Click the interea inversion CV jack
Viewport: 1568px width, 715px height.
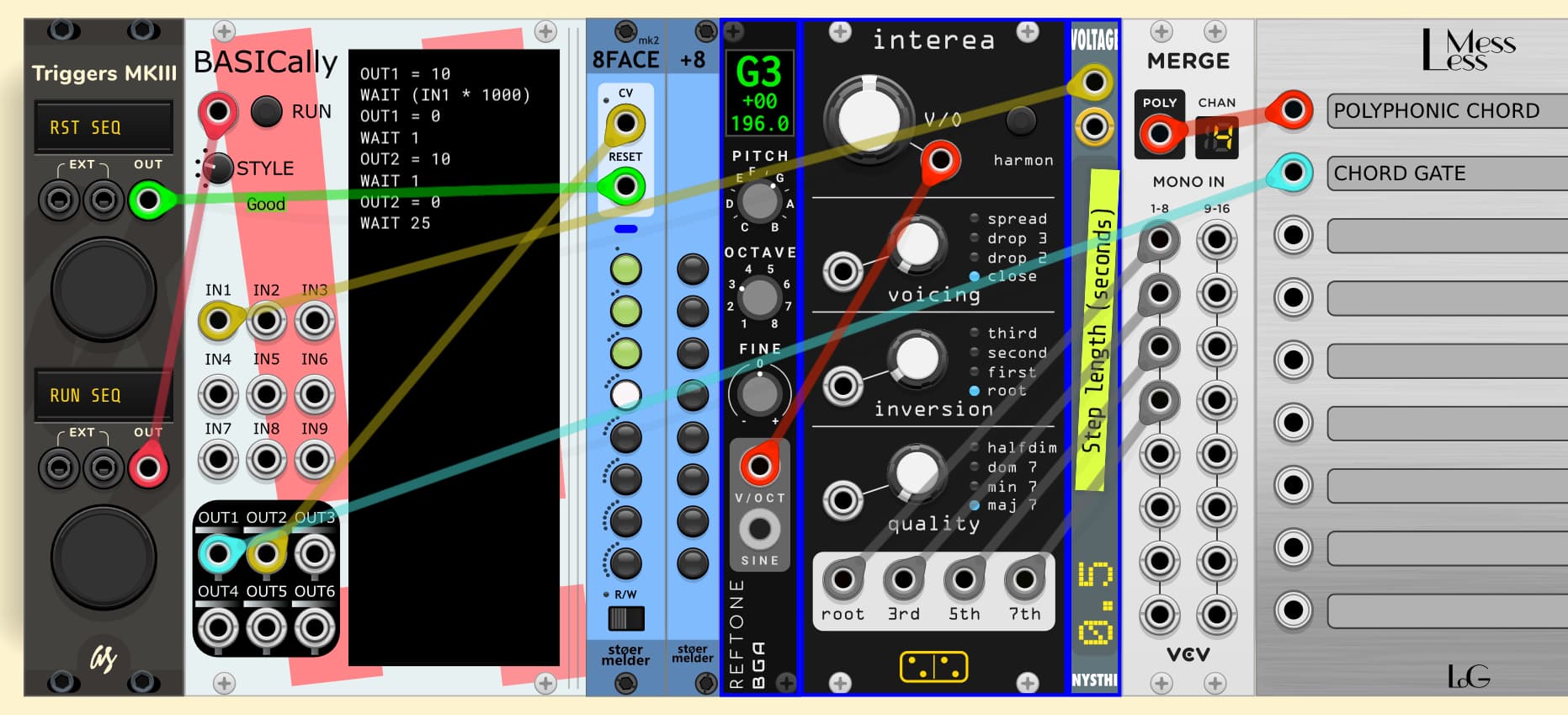(842, 386)
